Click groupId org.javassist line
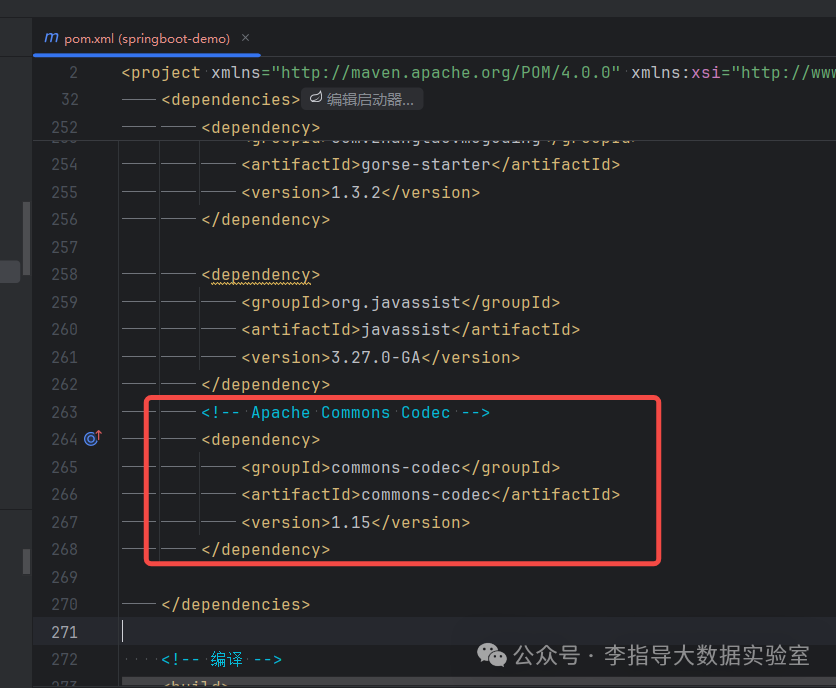This screenshot has height=688, width=836. [400, 302]
